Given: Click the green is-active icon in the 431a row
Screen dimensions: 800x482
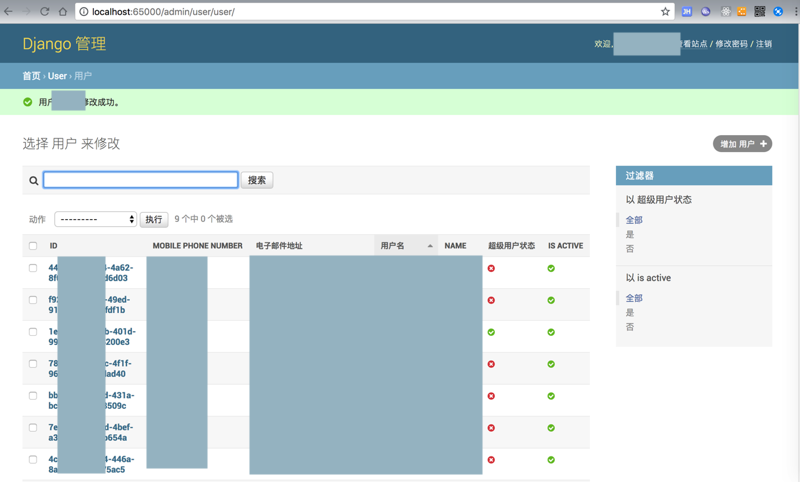Looking at the screenshot, I should 551,396.
